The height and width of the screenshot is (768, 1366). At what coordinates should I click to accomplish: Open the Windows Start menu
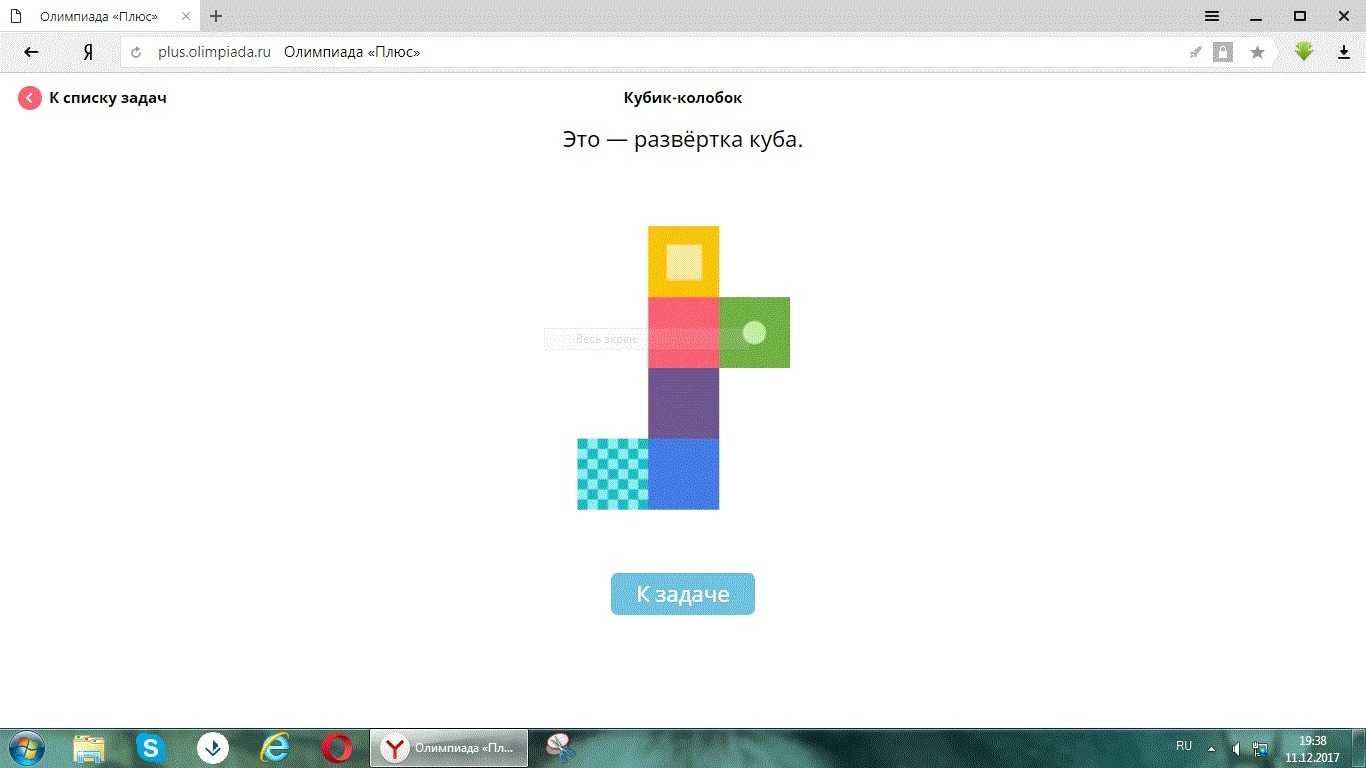(x=26, y=748)
